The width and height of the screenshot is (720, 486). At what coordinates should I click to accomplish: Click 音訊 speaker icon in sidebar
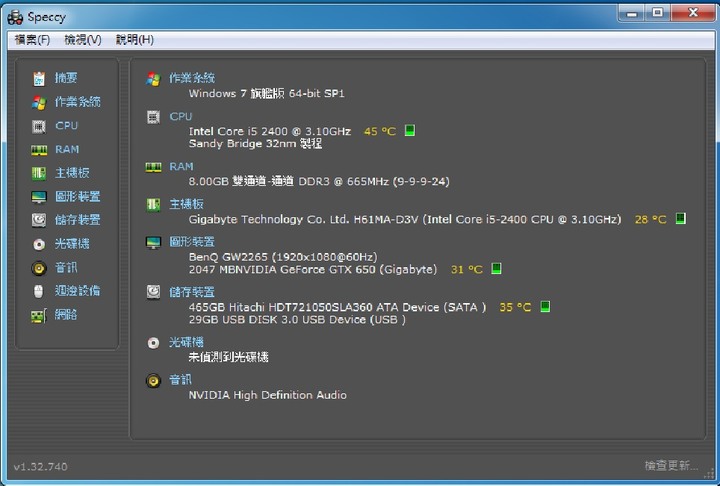39,268
